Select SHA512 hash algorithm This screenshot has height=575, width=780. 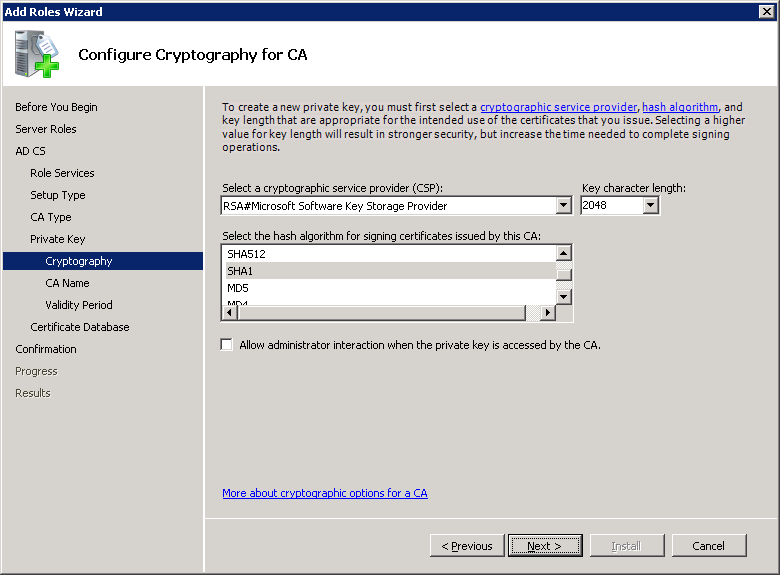[x=390, y=254]
